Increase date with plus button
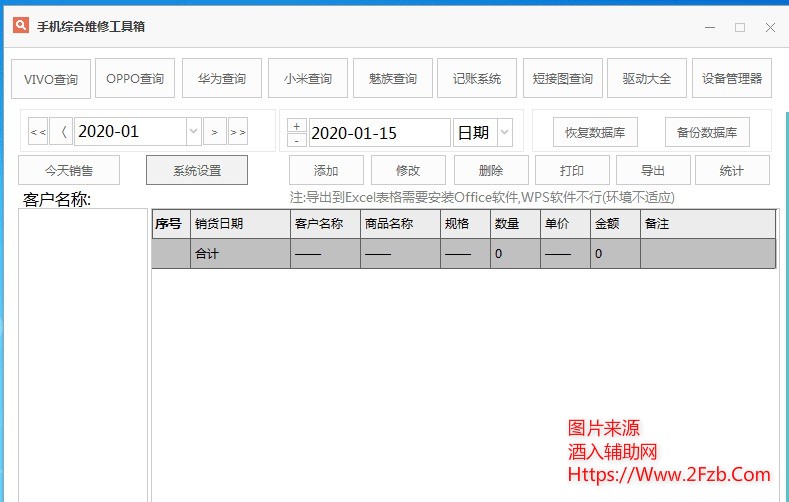789x502 pixels. point(297,125)
